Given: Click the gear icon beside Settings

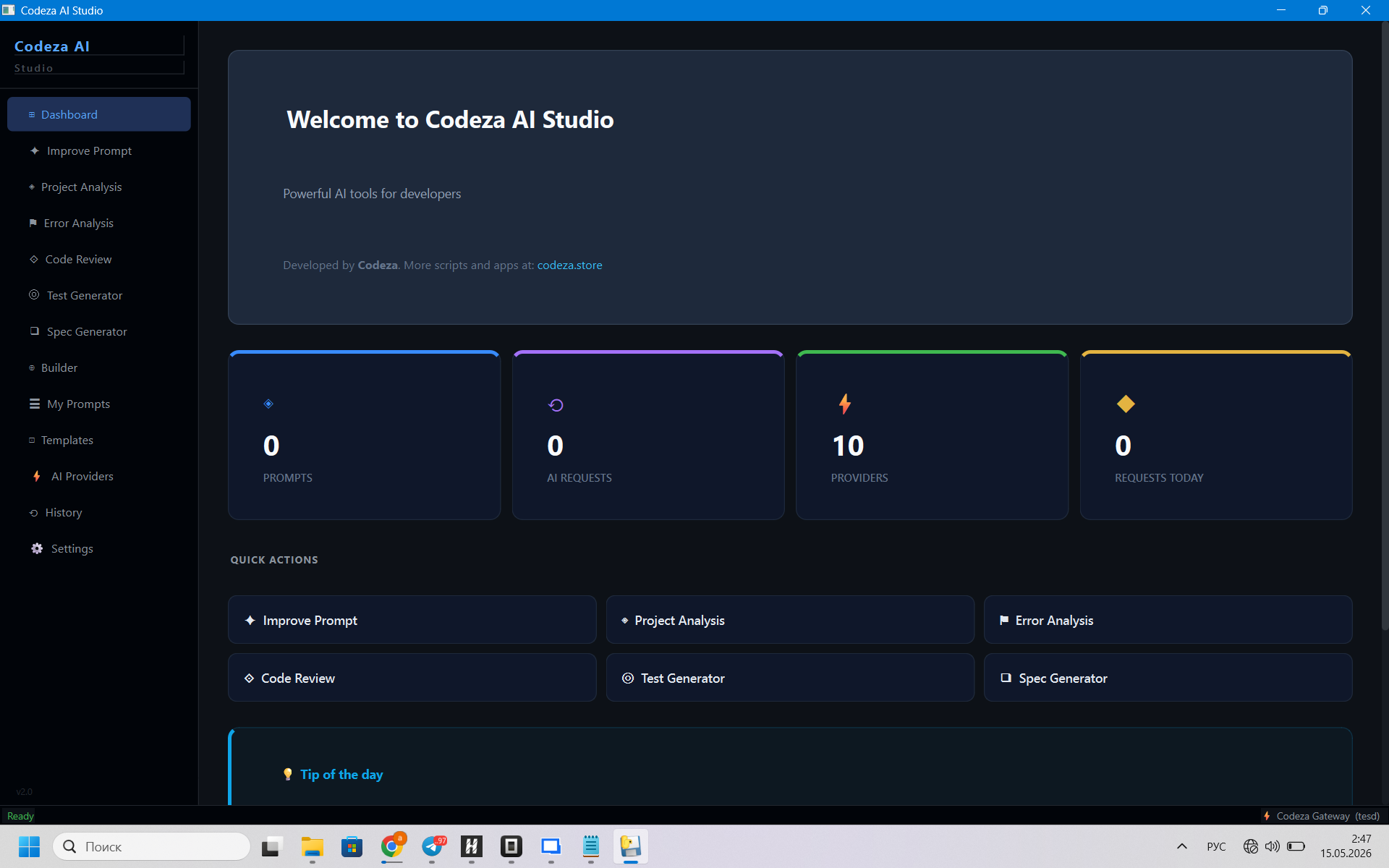Looking at the screenshot, I should 37,548.
